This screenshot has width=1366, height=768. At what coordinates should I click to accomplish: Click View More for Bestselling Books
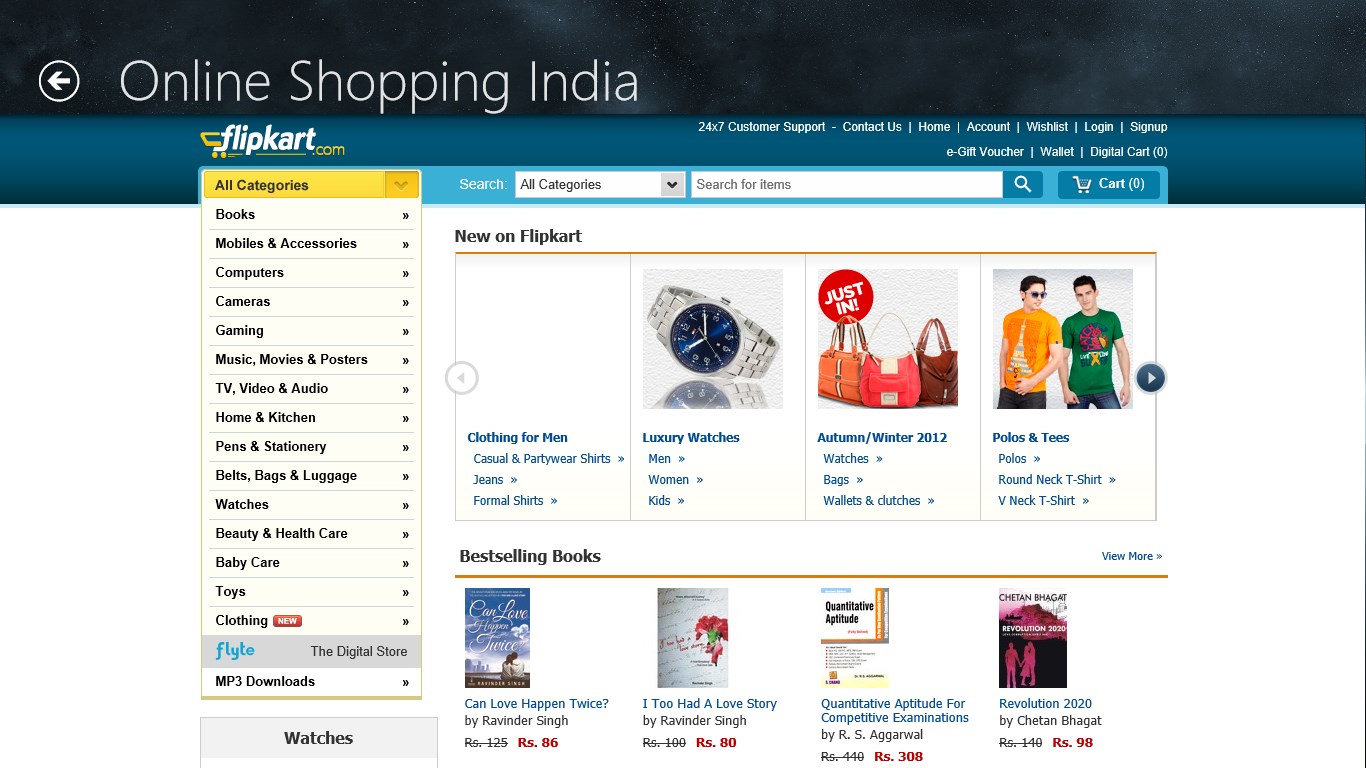1131,556
